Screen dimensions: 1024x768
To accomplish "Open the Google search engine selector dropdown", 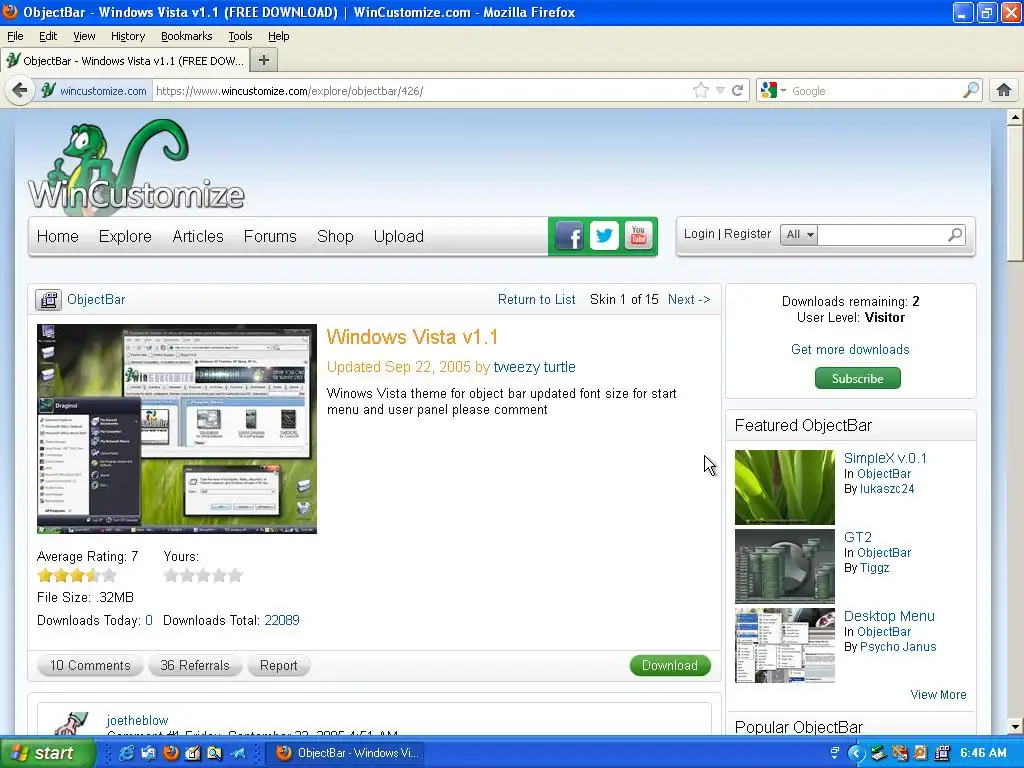I will pyautogui.click(x=773, y=90).
